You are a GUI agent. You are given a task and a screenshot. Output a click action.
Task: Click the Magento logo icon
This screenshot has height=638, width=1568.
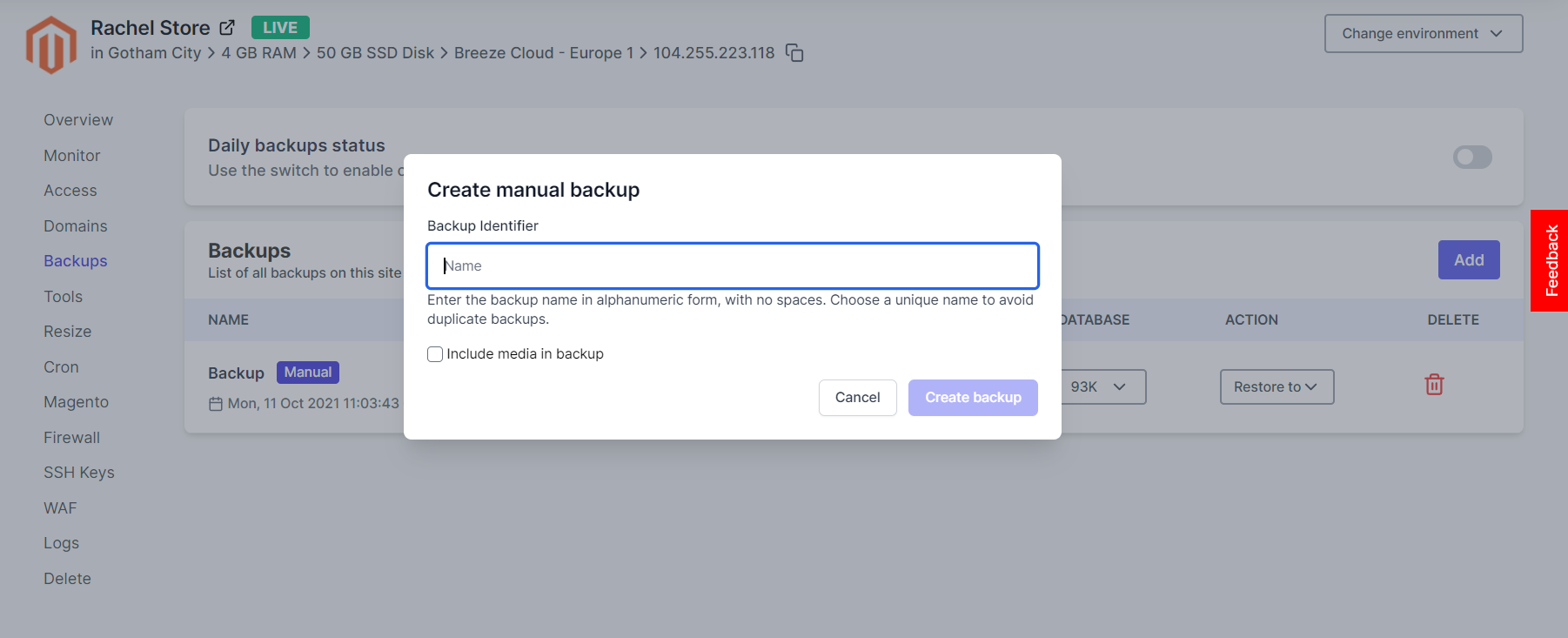click(x=51, y=45)
